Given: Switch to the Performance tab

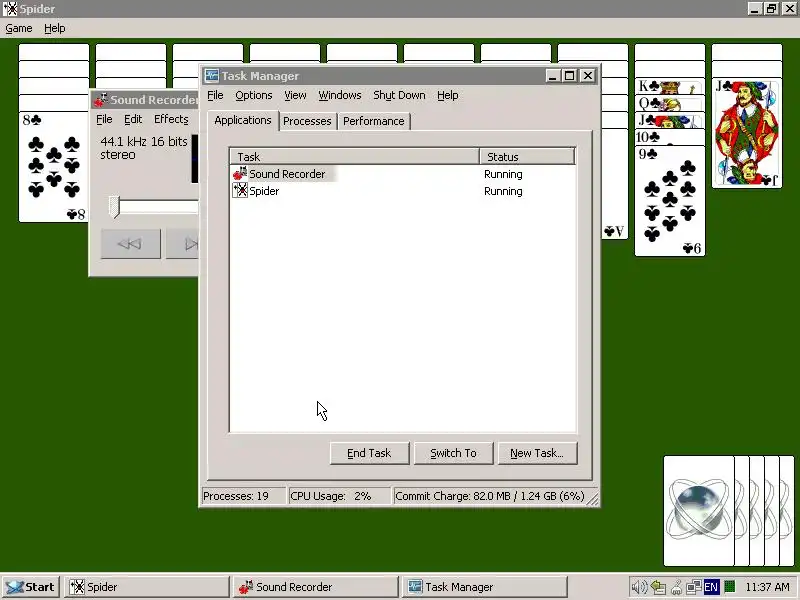Looking at the screenshot, I should click(x=373, y=121).
